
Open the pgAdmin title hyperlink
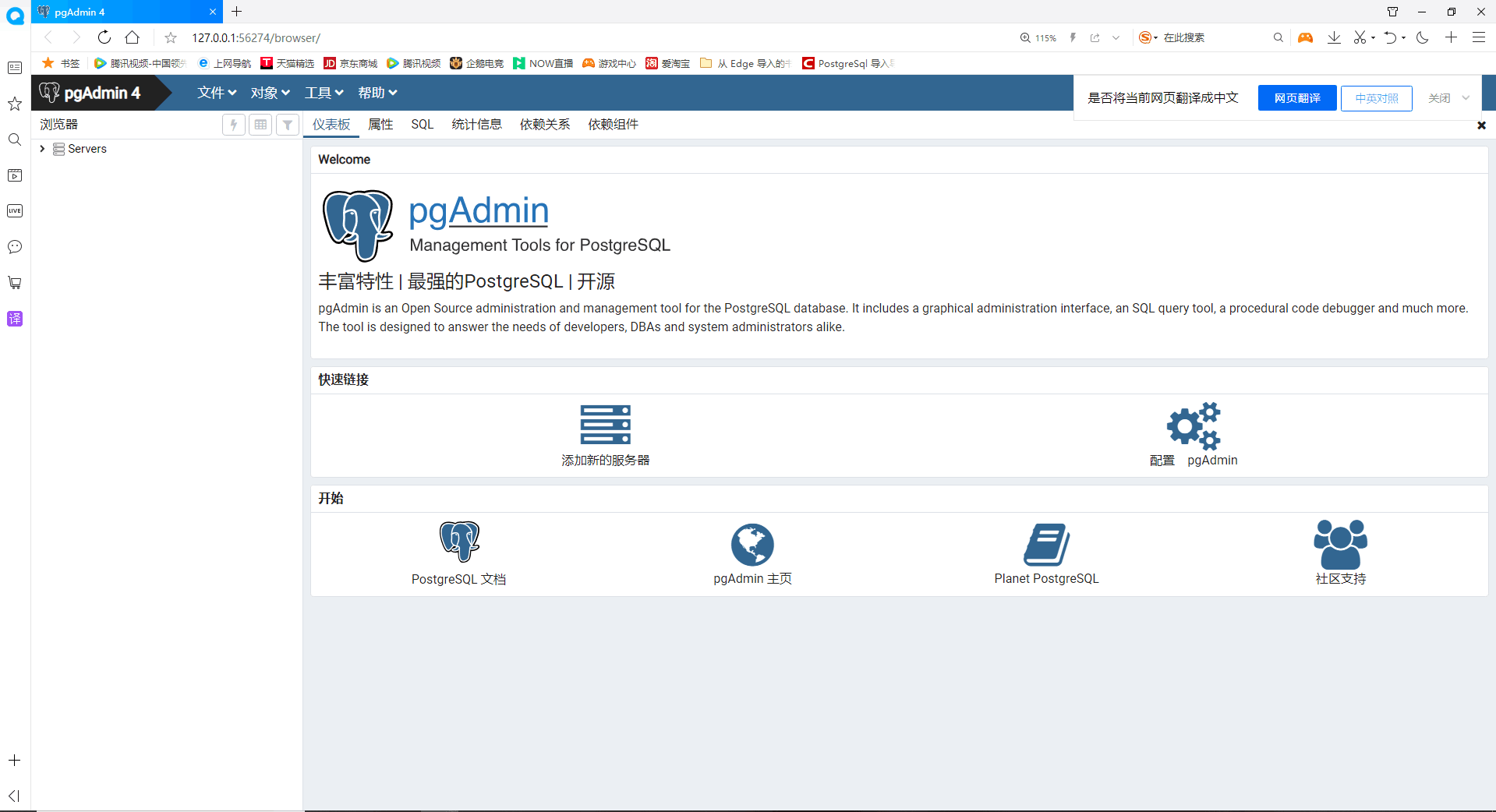(x=479, y=210)
